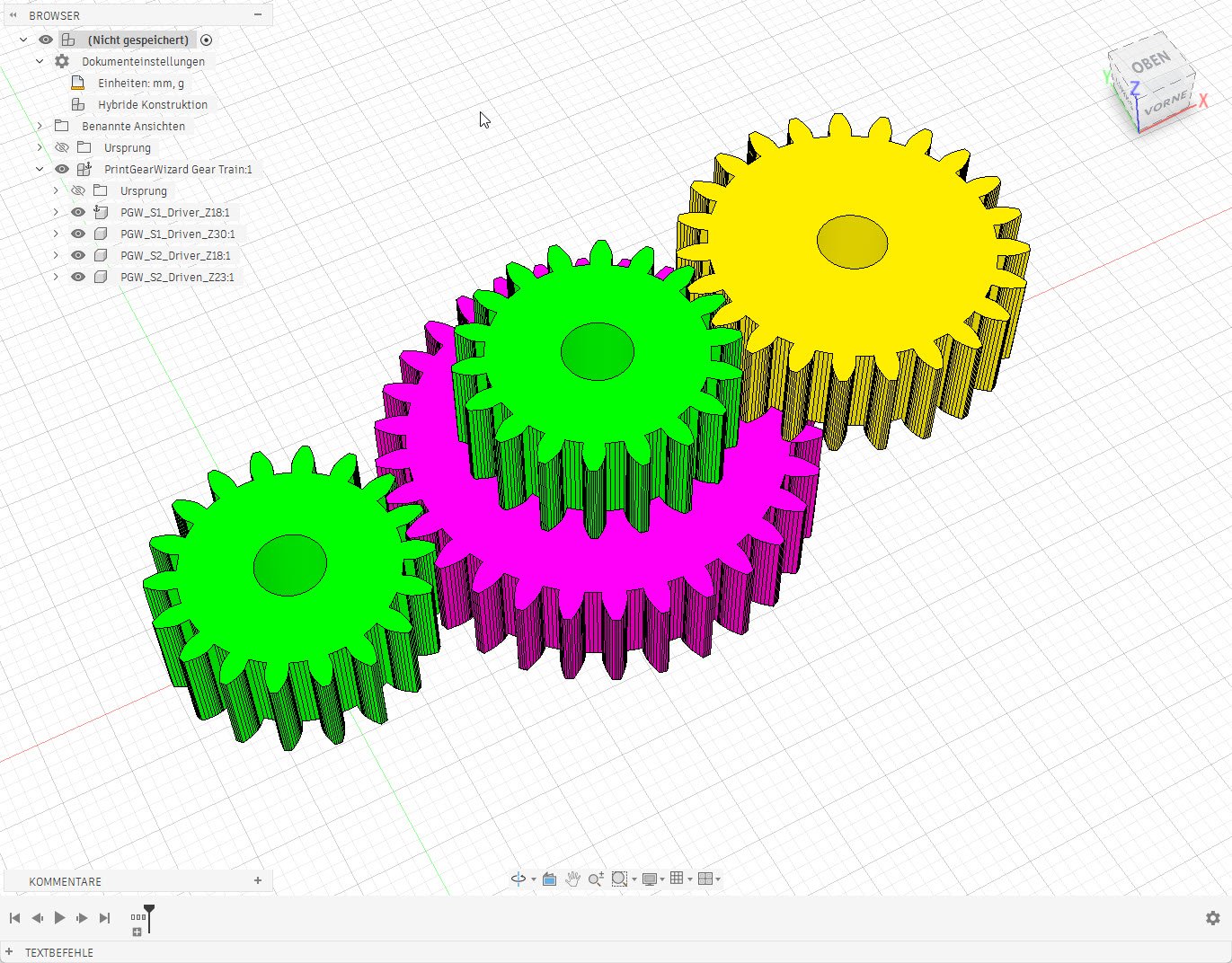Click the Grid and Snaps icon

click(x=677, y=879)
